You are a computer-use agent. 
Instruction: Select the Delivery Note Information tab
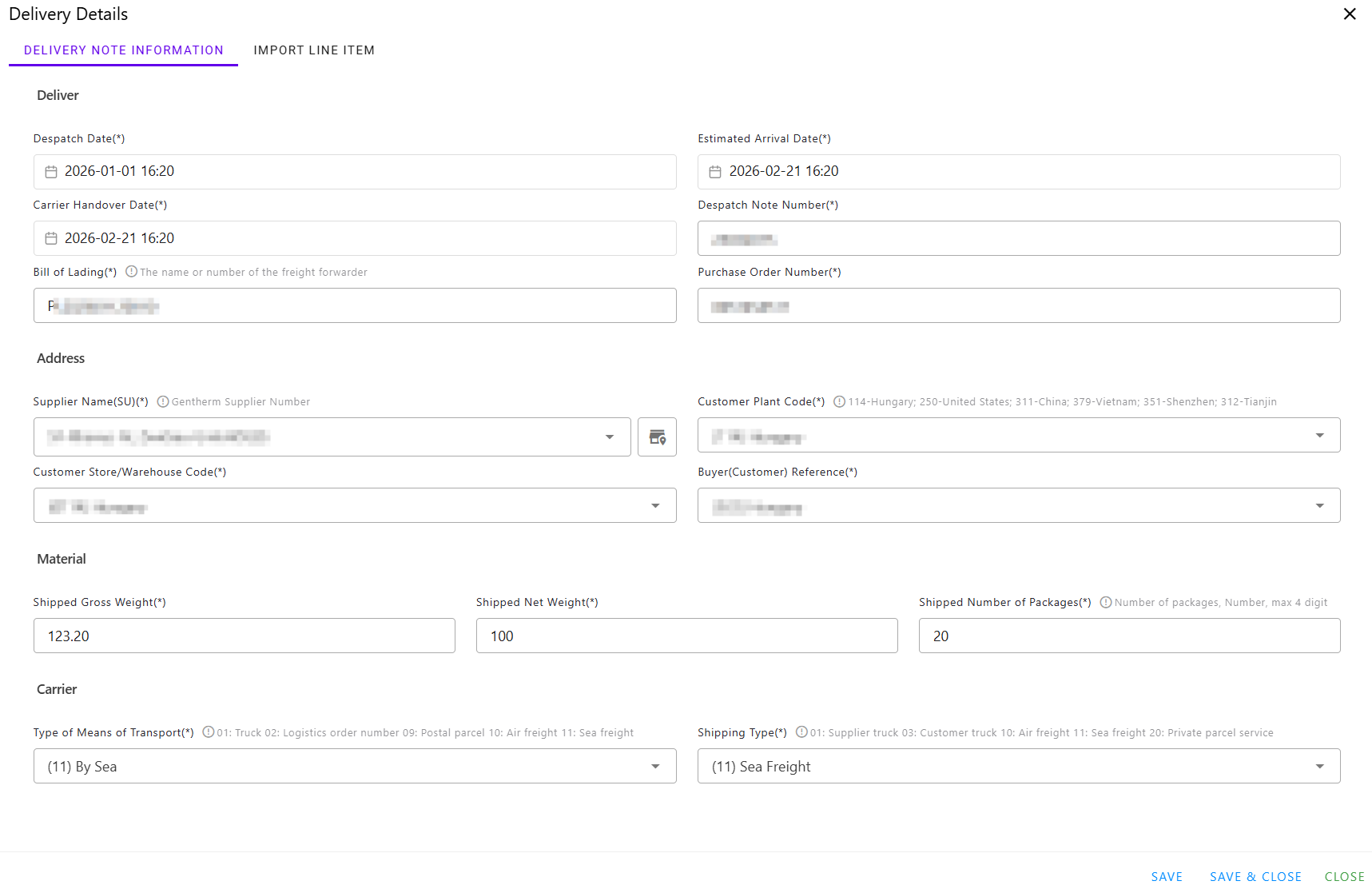(124, 50)
